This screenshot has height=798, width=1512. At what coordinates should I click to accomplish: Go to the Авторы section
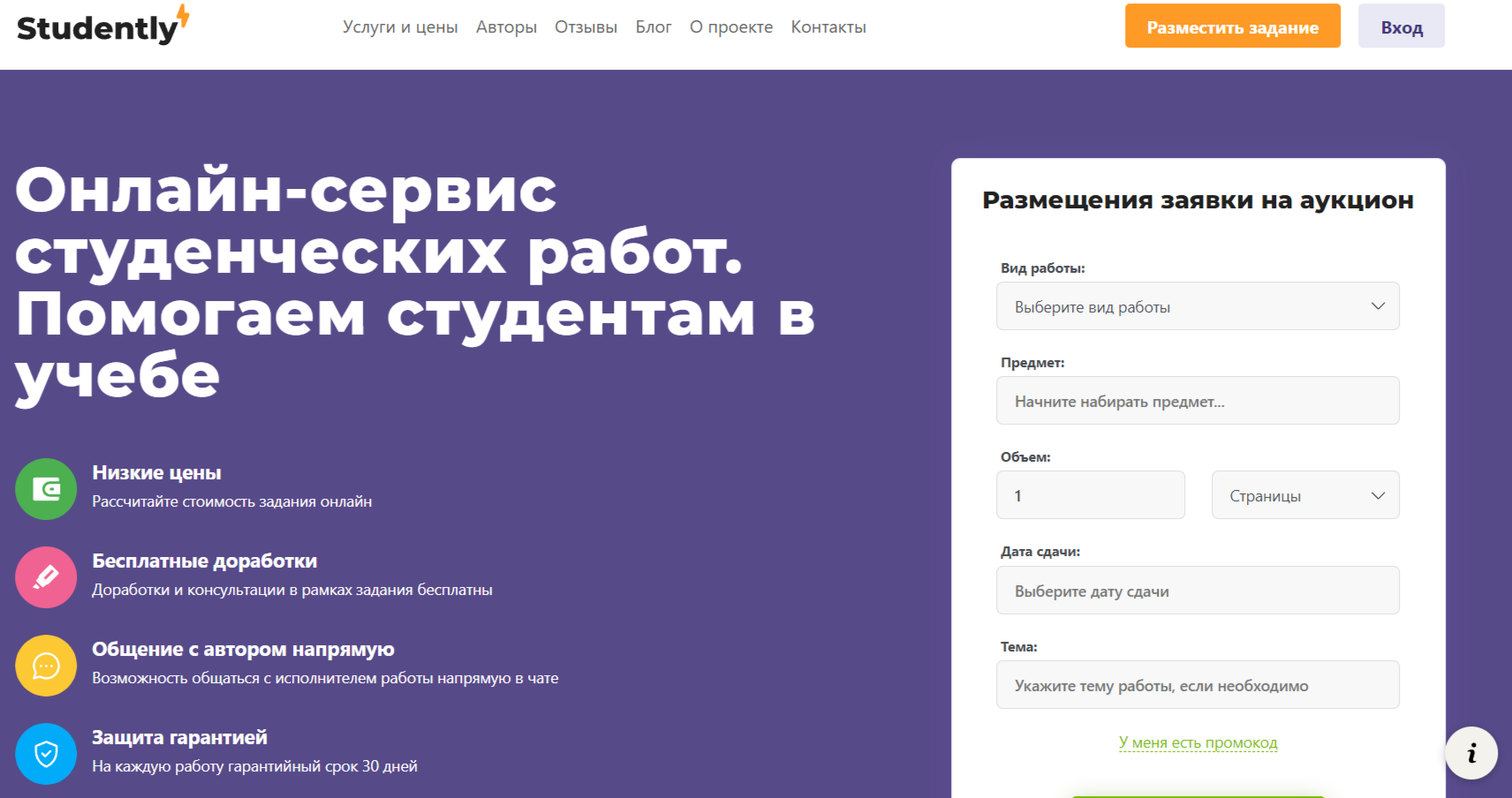(x=506, y=26)
